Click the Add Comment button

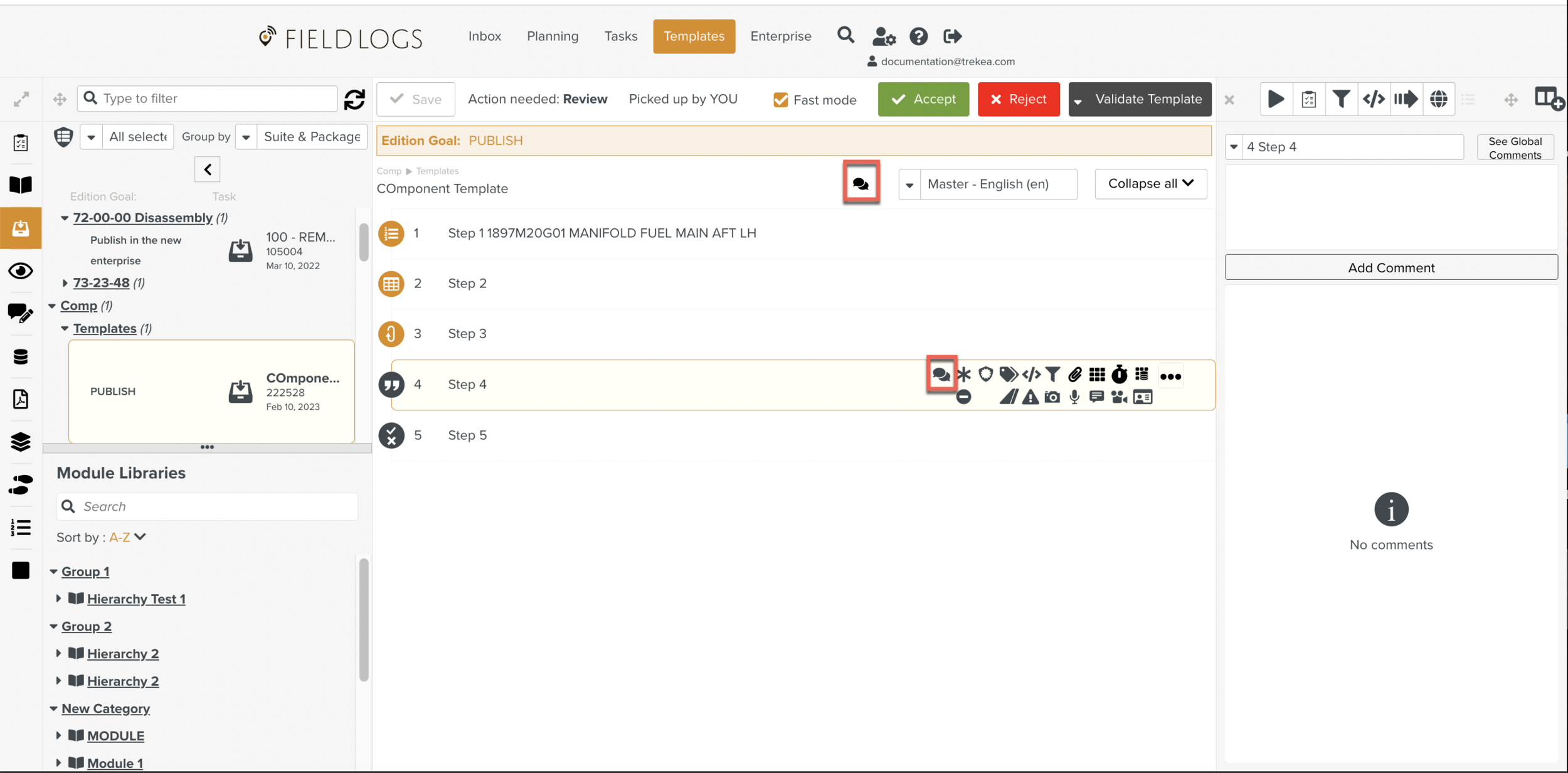click(x=1391, y=268)
